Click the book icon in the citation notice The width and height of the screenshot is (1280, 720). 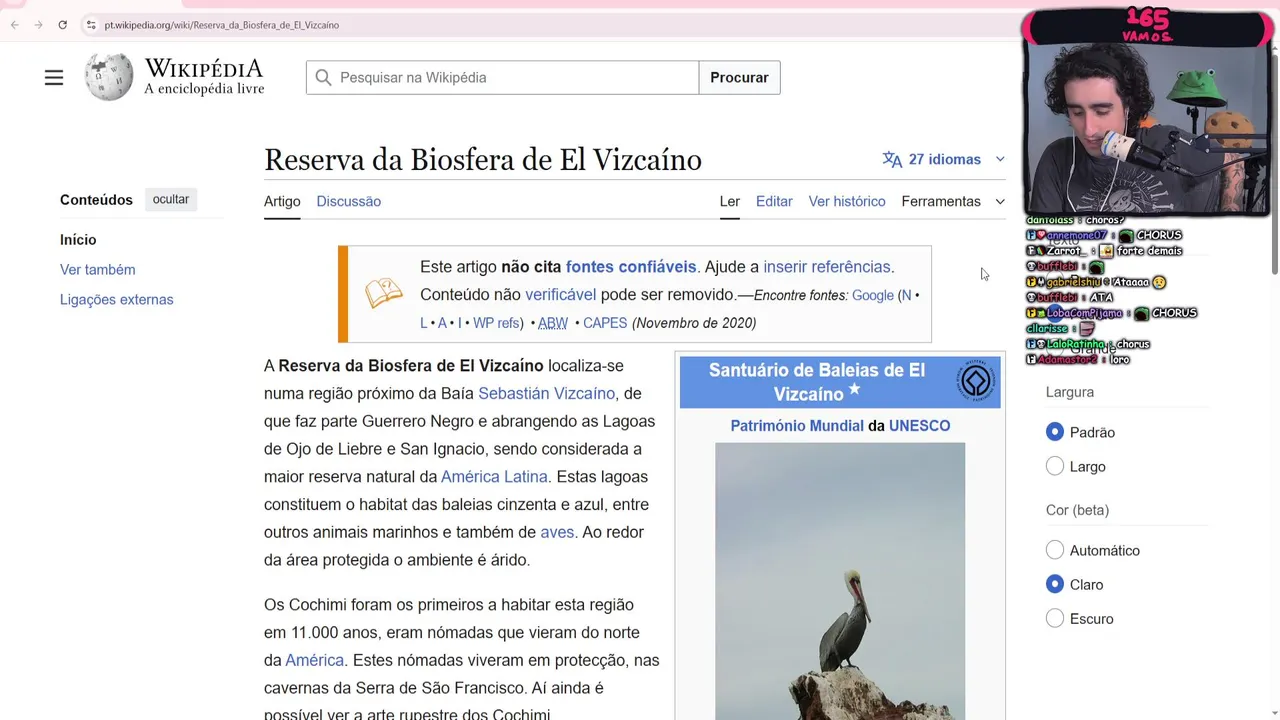383,294
